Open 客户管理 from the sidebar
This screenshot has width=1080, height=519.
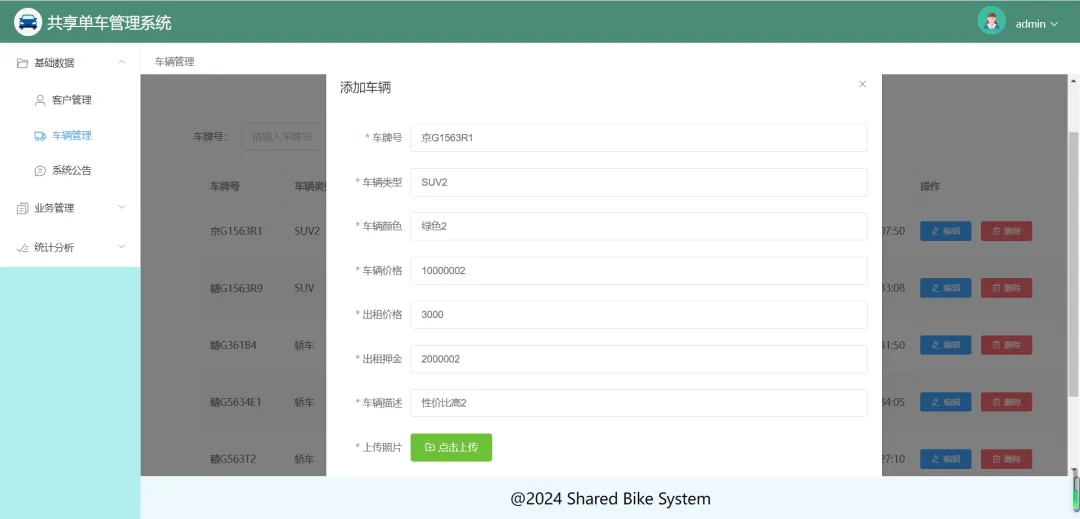click(x=70, y=100)
